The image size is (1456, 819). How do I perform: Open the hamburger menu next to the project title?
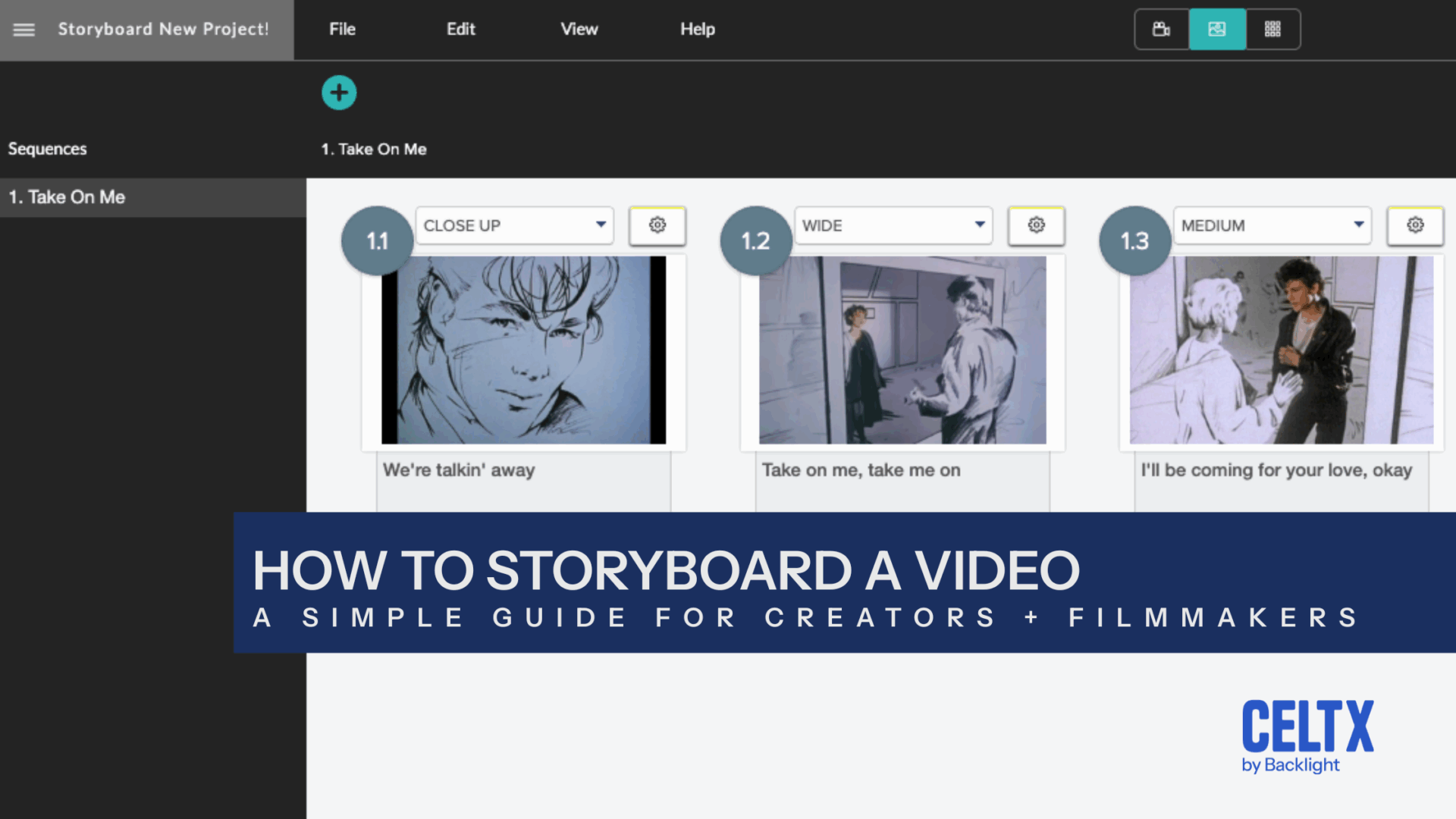click(24, 30)
